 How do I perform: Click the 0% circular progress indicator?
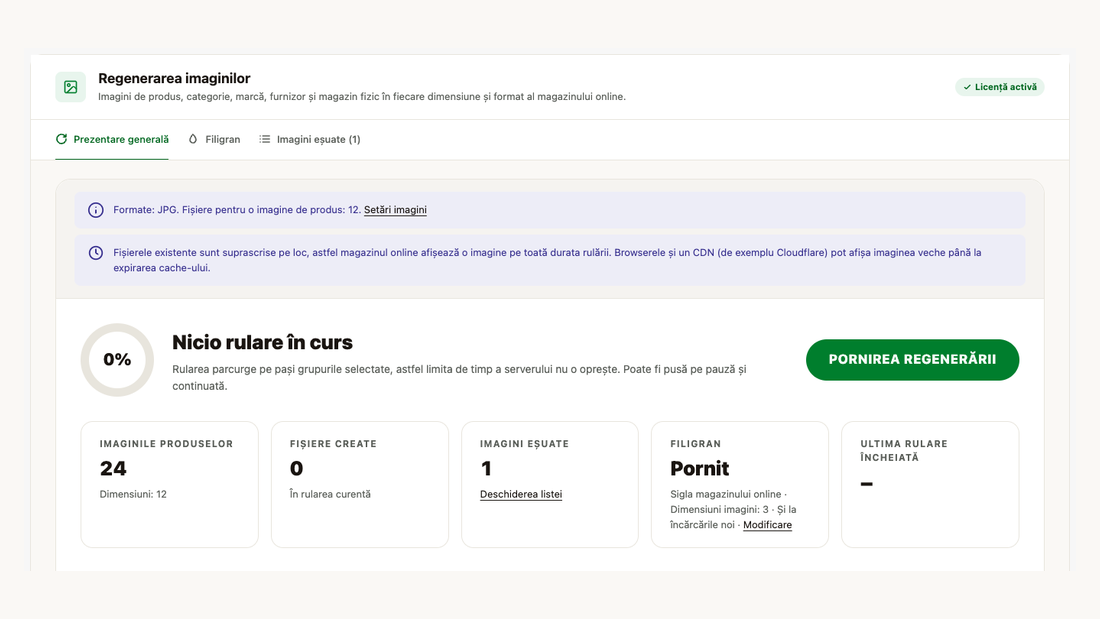tap(117, 360)
